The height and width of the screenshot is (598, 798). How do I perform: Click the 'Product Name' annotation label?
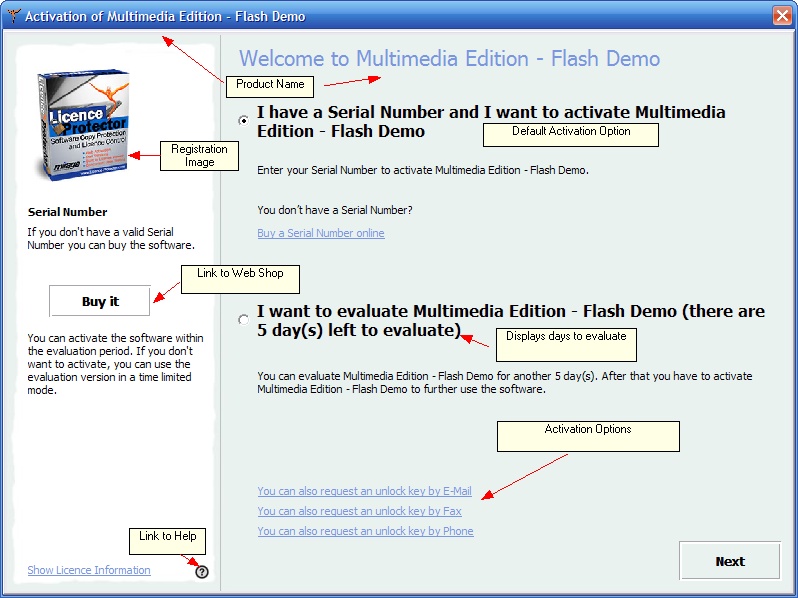pos(270,85)
